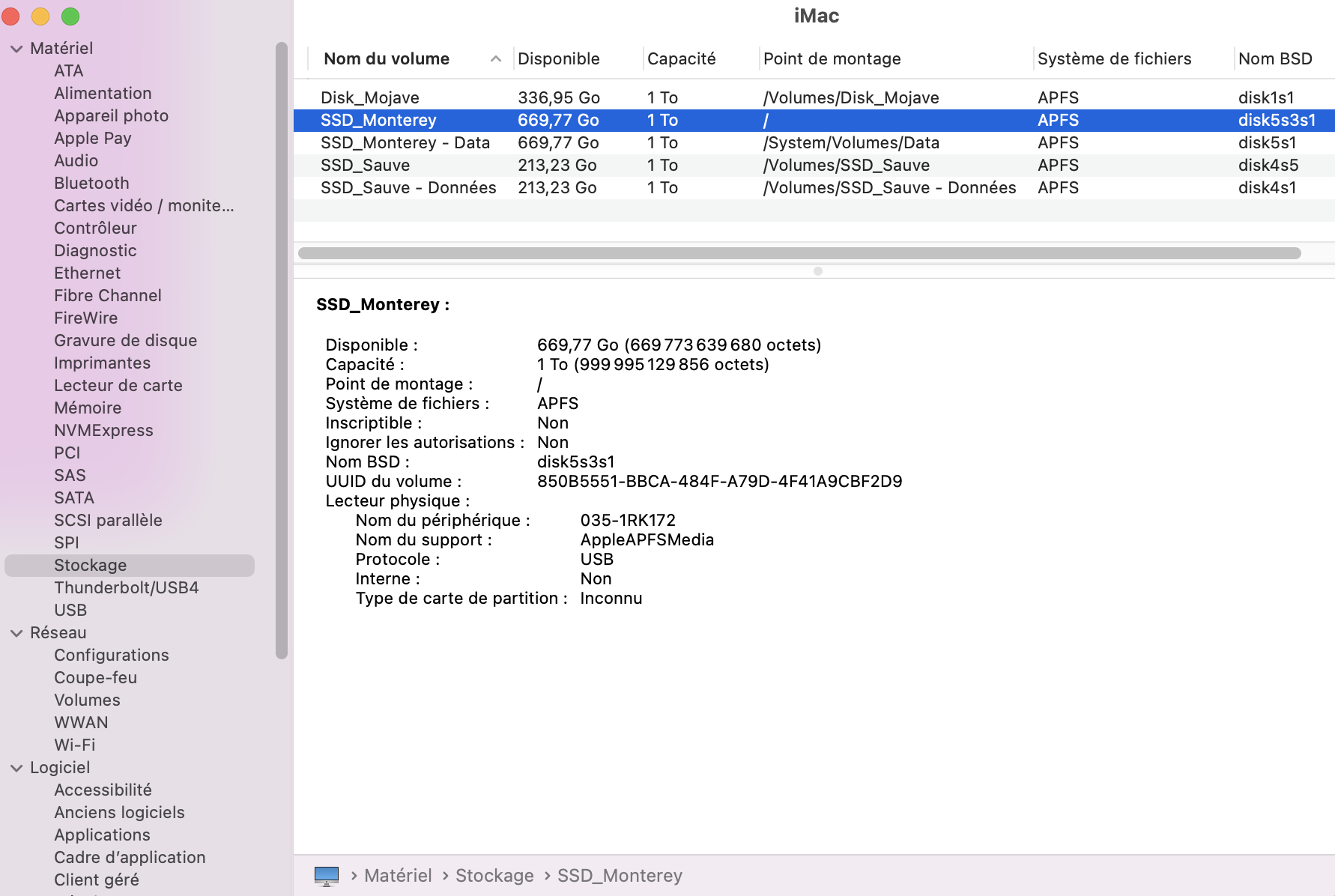Click the Point de montage column header
The image size is (1335, 896).
point(832,59)
